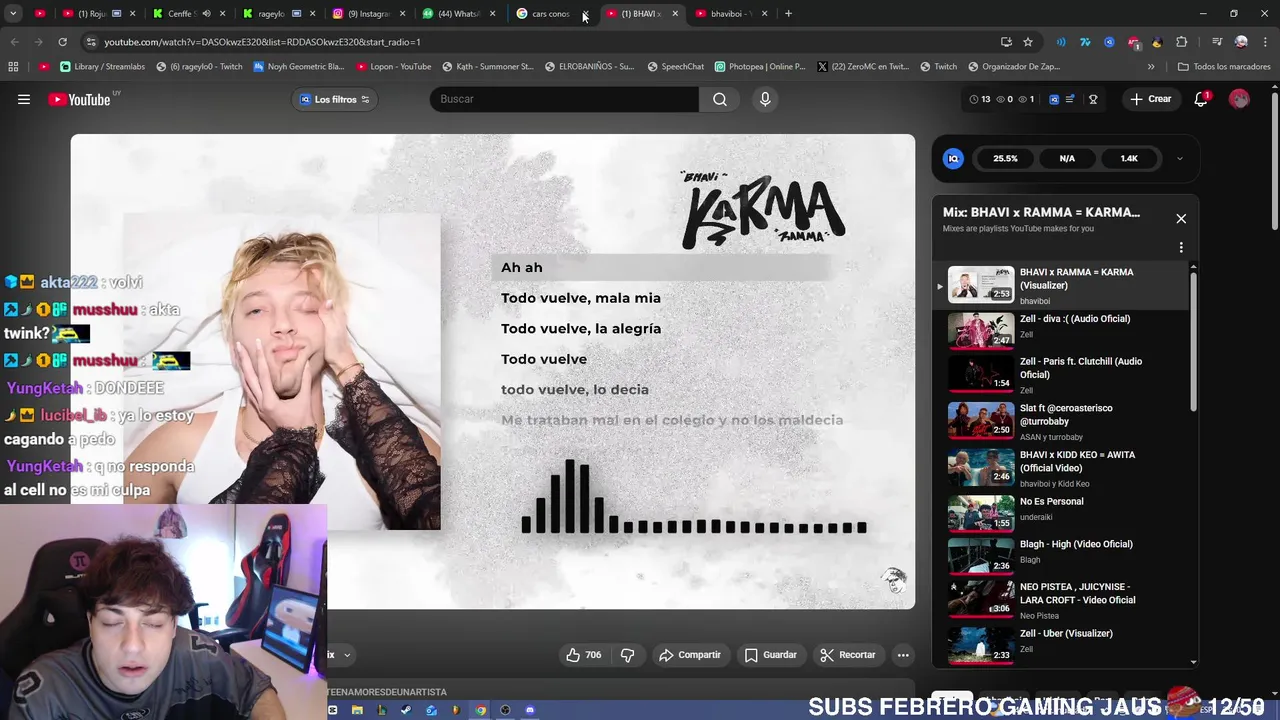The width and height of the screenshot is (1280, 720).
Task: Click the N/A vidIQ stat pill
Action: (x=1067, y=158)
